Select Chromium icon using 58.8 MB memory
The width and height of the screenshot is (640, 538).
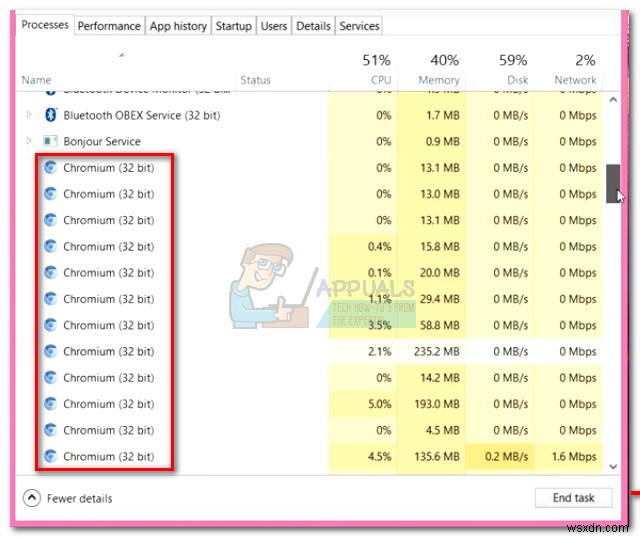pyautogui.click(x=51, y=325)
